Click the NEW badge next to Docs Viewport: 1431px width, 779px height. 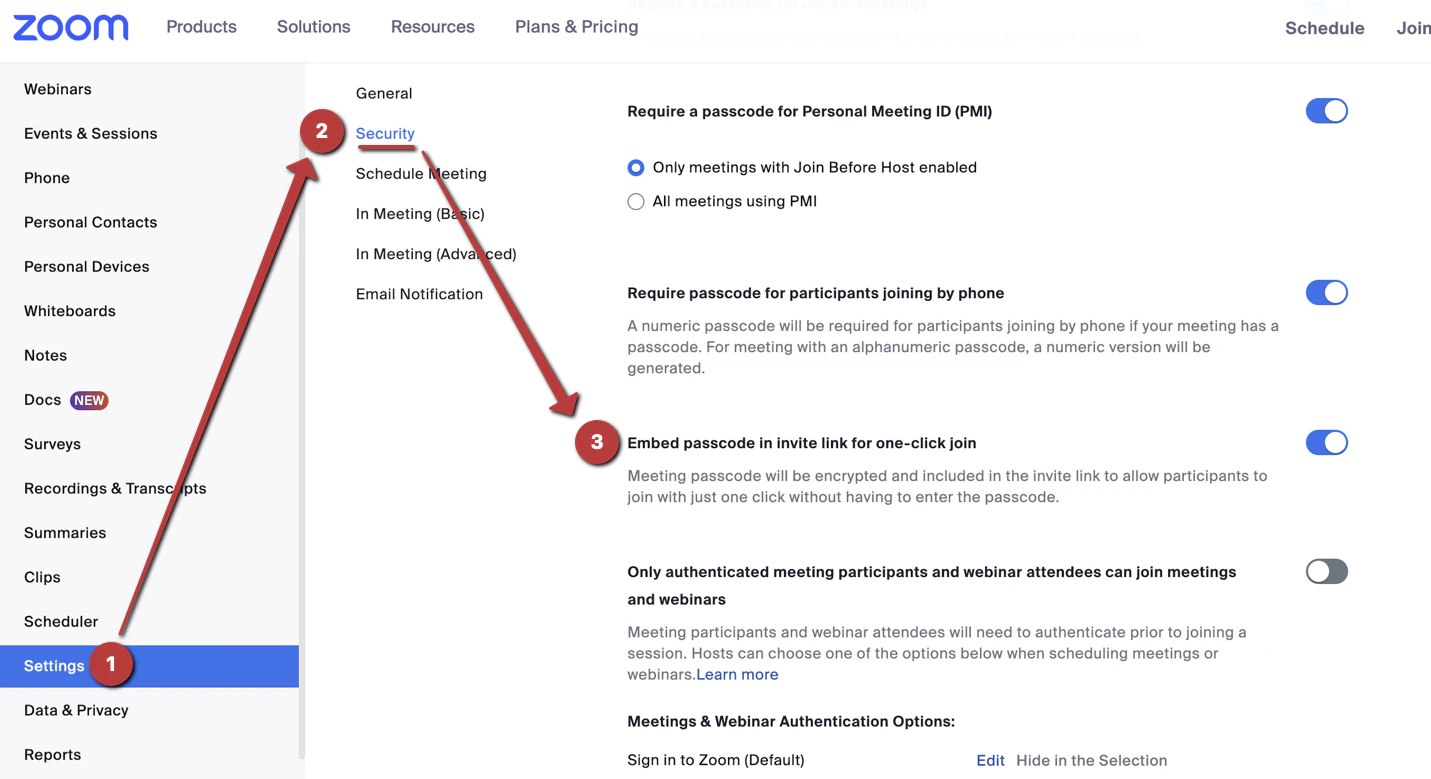click(x=89, y=400)
